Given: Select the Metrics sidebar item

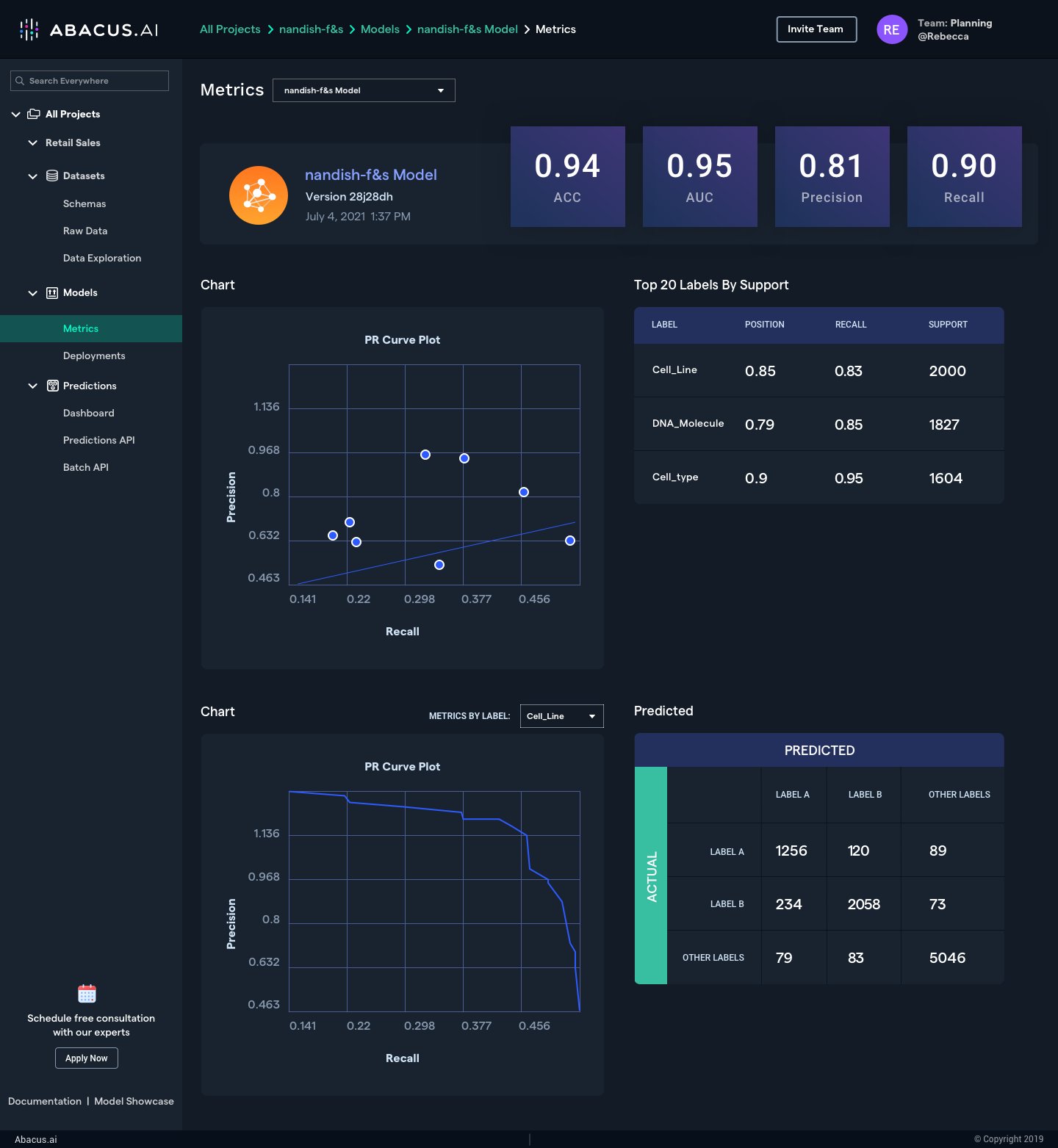Looking at the screenshot, I should (x=91, y=328).
